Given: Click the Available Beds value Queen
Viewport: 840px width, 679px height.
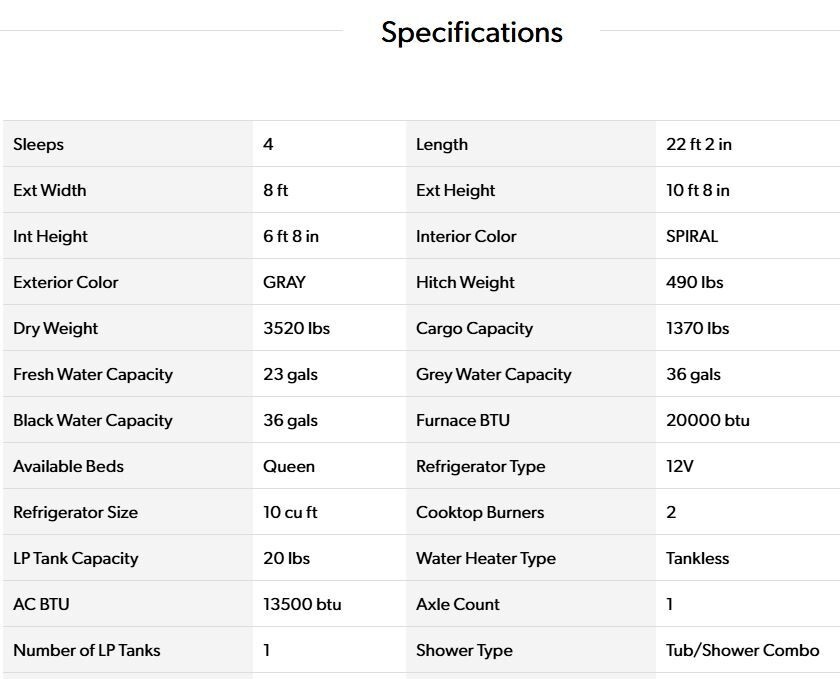Looking at the screenshot, I should click(289, 466).
